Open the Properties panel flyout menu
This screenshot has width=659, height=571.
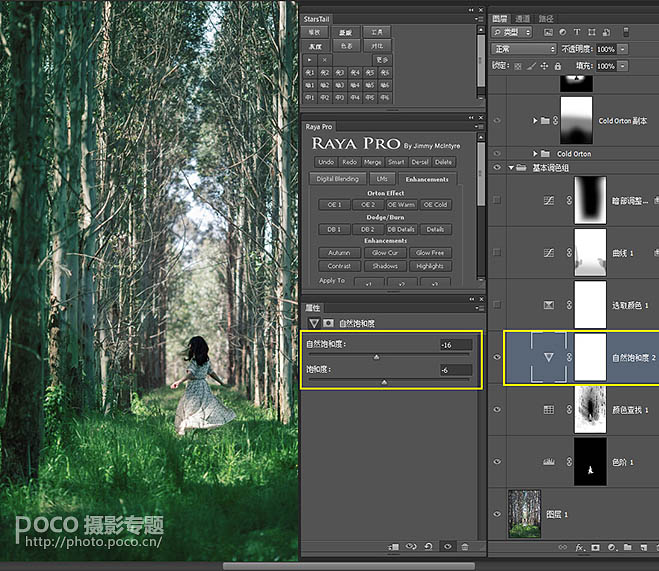(478, 308)
